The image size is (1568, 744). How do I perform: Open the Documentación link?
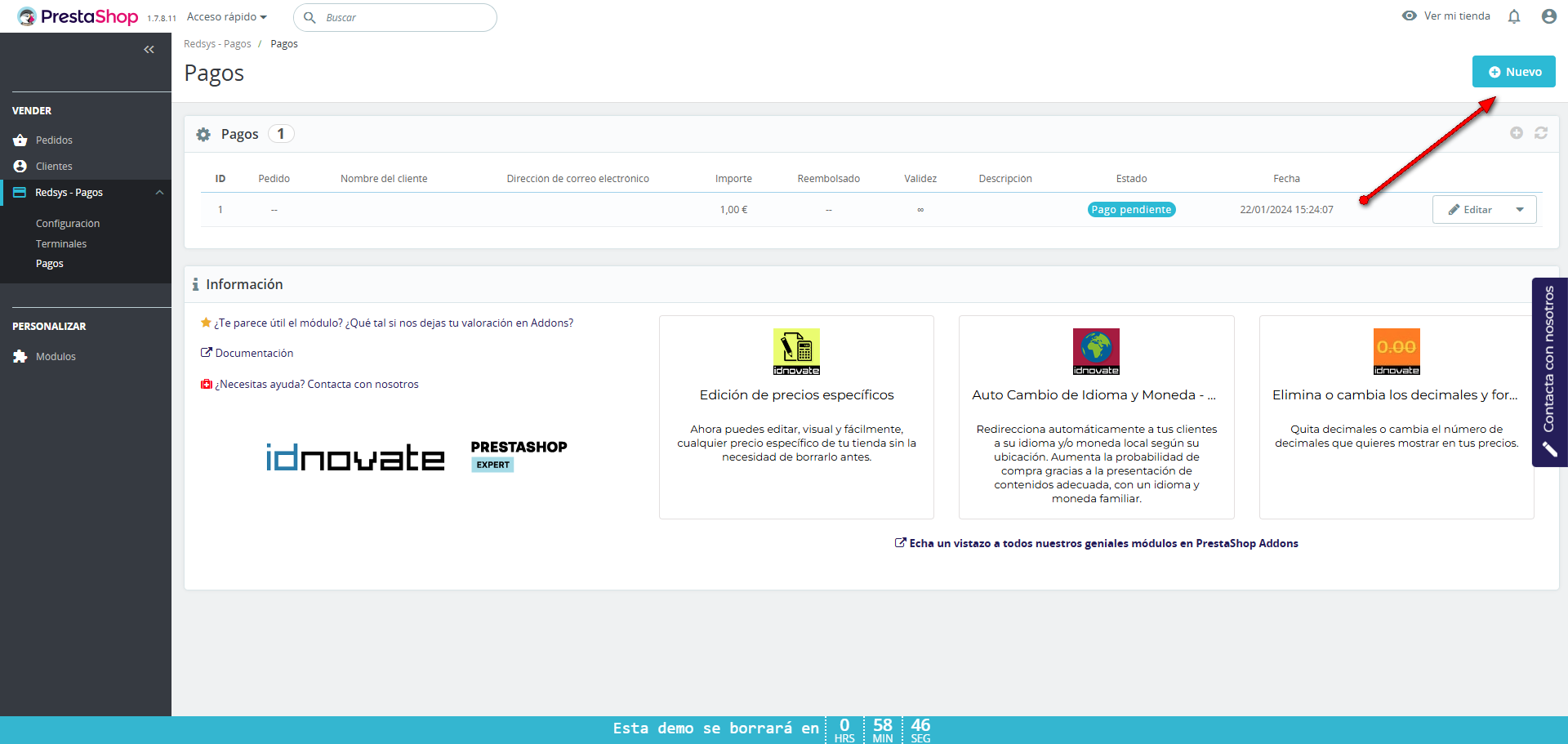point(254,354)
